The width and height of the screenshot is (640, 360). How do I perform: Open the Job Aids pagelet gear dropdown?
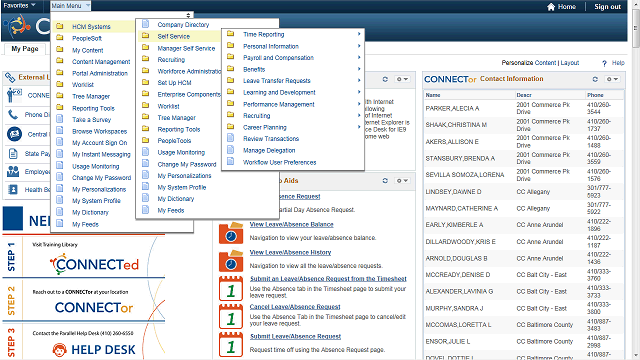click(402, 180)
